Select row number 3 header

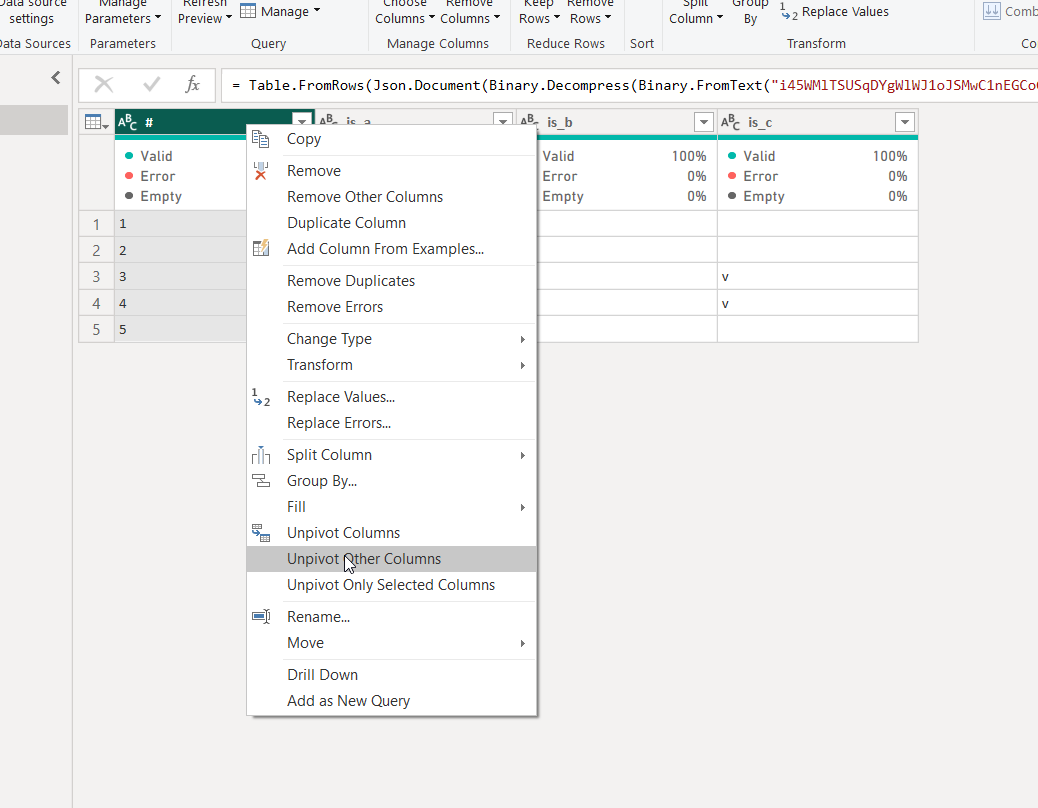pyautogui.click(x=97, y=277)
